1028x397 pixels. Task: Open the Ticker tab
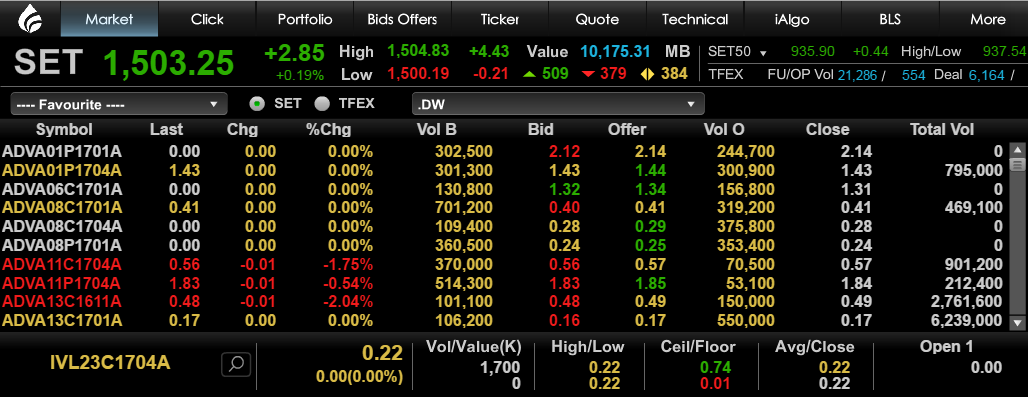500,19
